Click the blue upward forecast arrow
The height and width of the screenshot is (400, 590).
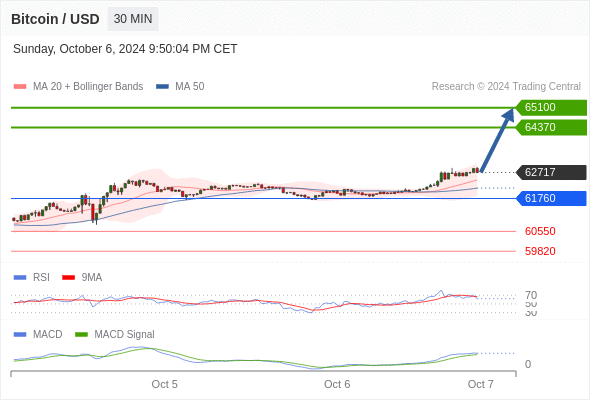pos(497,140)
